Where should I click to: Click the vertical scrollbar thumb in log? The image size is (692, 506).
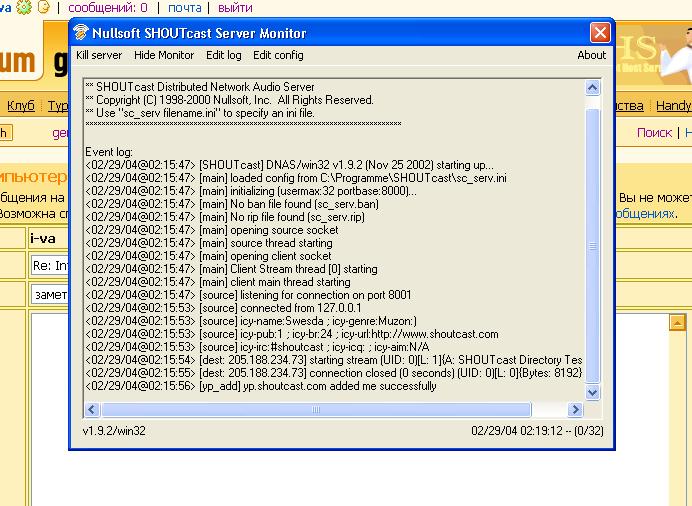tap(593, 246)
